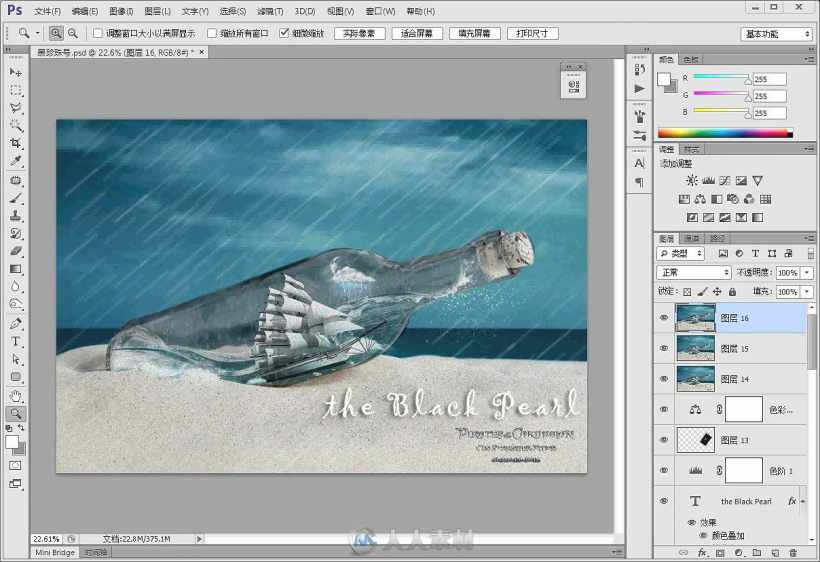Click the 图层 13 layer thumbnail
The image size is (820, 562).
(x=696, y=440)
